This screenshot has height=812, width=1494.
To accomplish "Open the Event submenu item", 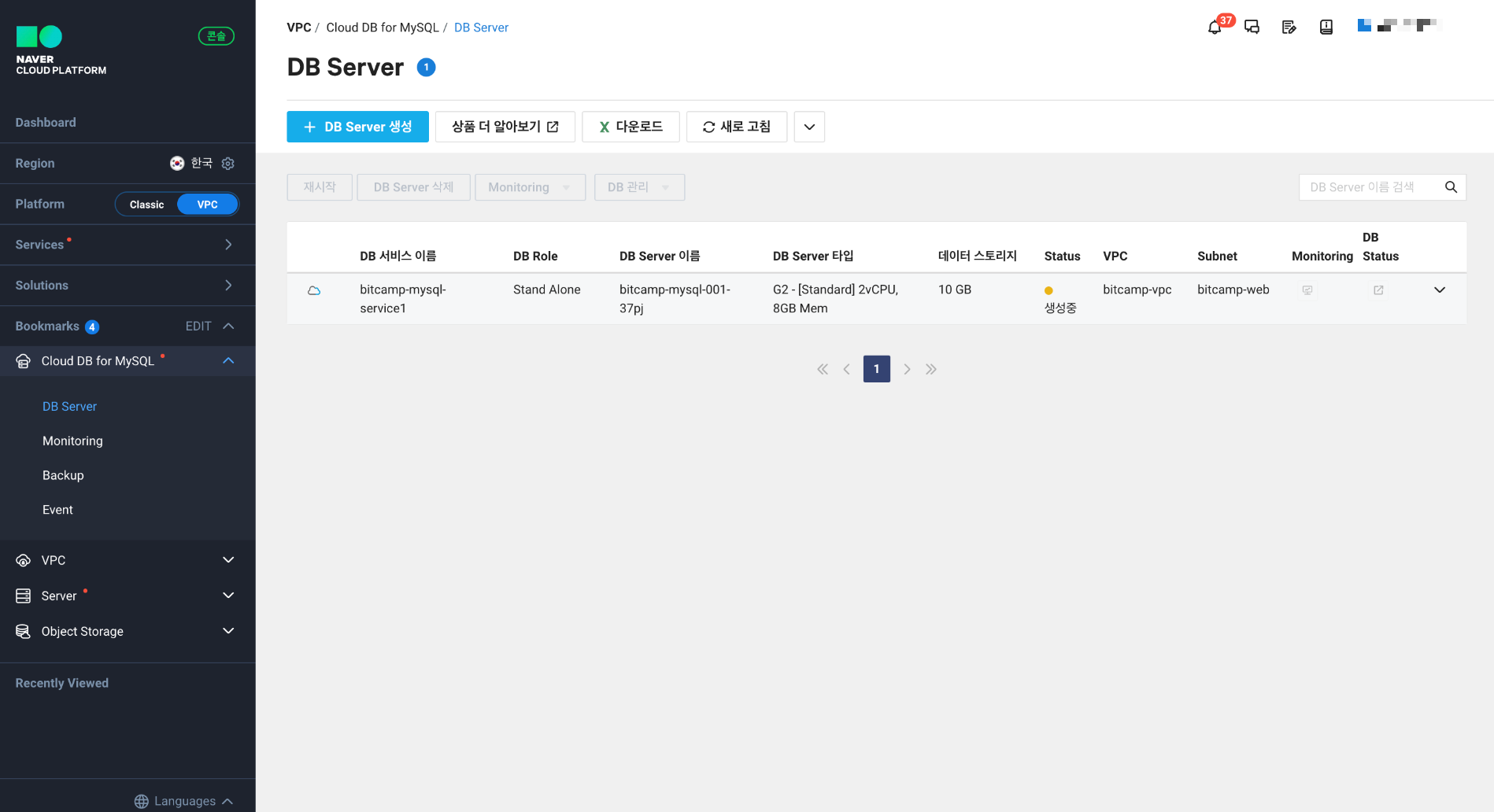I will [x=57, y=511].
